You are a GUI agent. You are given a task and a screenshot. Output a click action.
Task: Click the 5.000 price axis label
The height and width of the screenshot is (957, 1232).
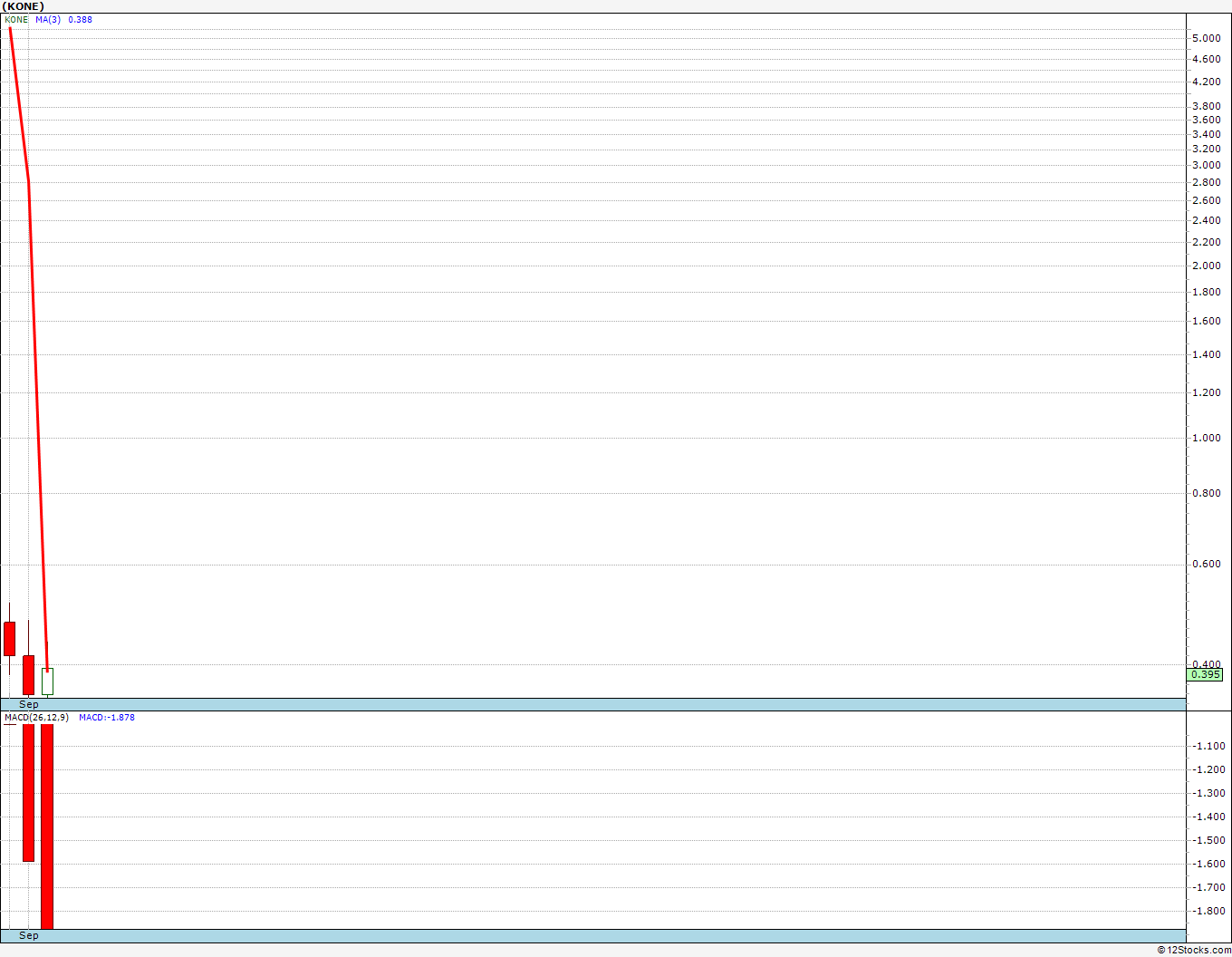1207,38
